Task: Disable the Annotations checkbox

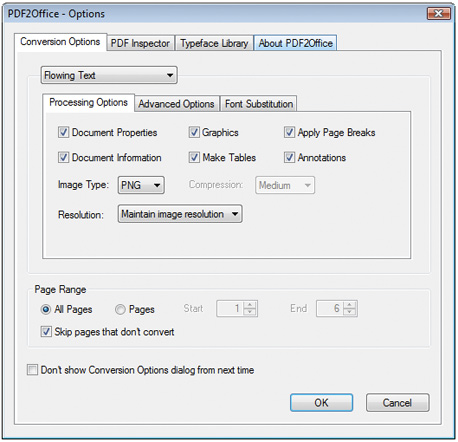Action: coord(289,157)
